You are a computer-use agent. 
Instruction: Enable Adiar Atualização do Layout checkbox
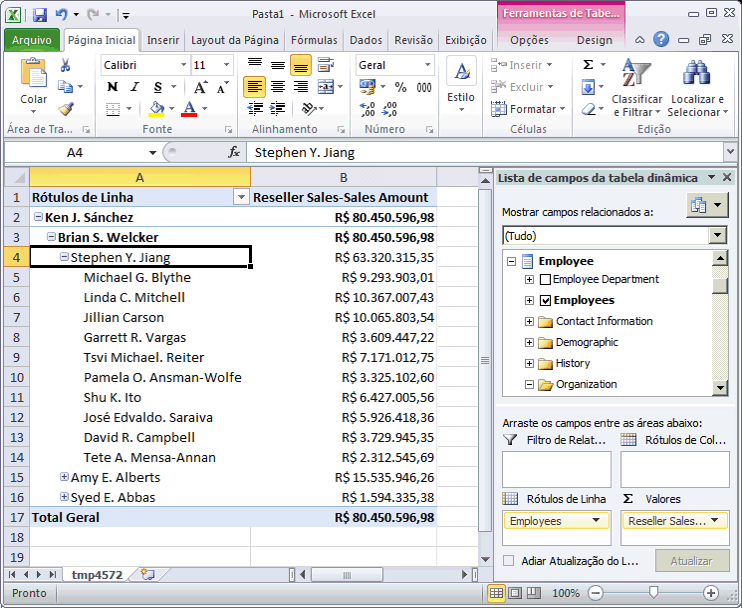click(x=509, y=562)
